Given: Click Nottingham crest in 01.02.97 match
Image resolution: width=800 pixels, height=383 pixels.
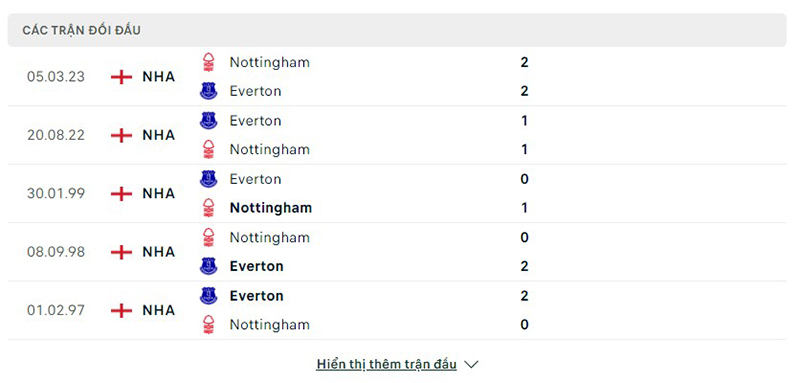Looking at the screenshot, I should pos(208,325).
